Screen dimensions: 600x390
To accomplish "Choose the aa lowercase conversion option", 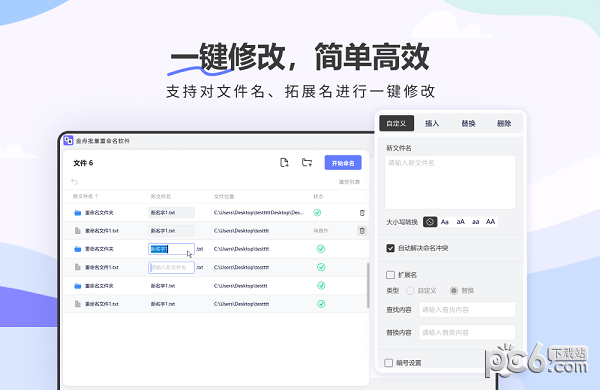I will click(x=476, y=222).
